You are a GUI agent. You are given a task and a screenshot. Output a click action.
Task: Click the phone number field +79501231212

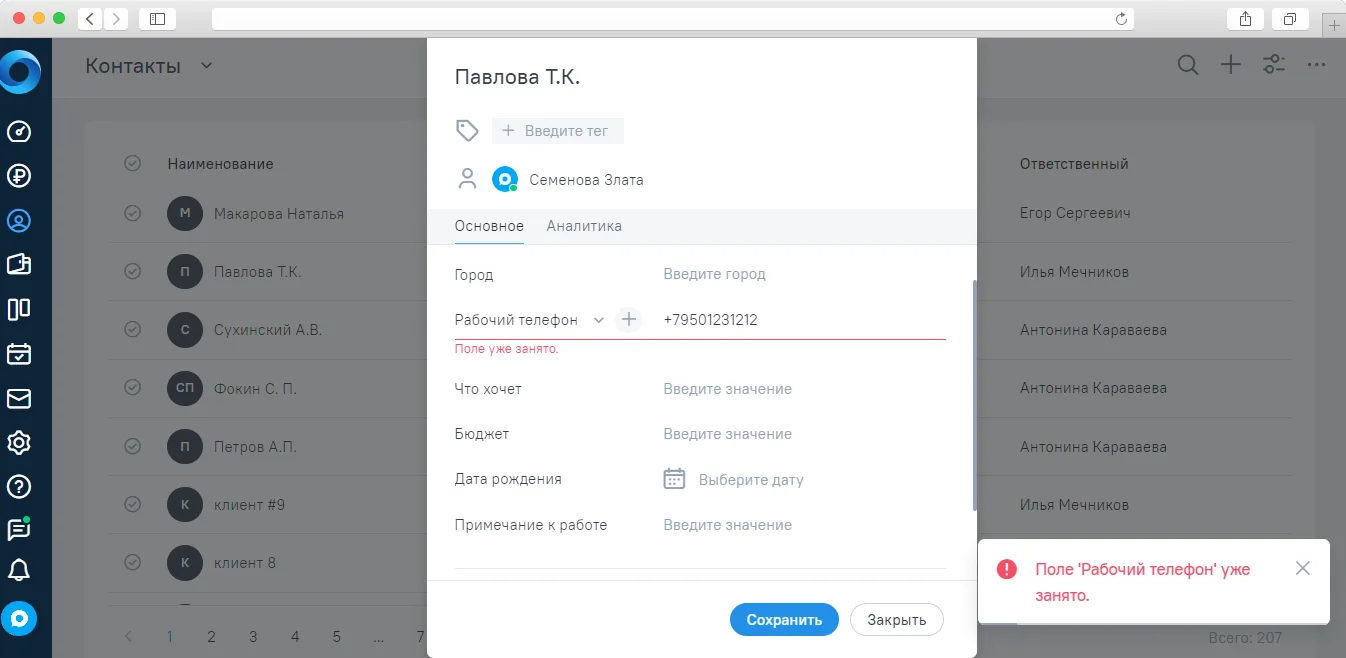[x=804, y=320]
